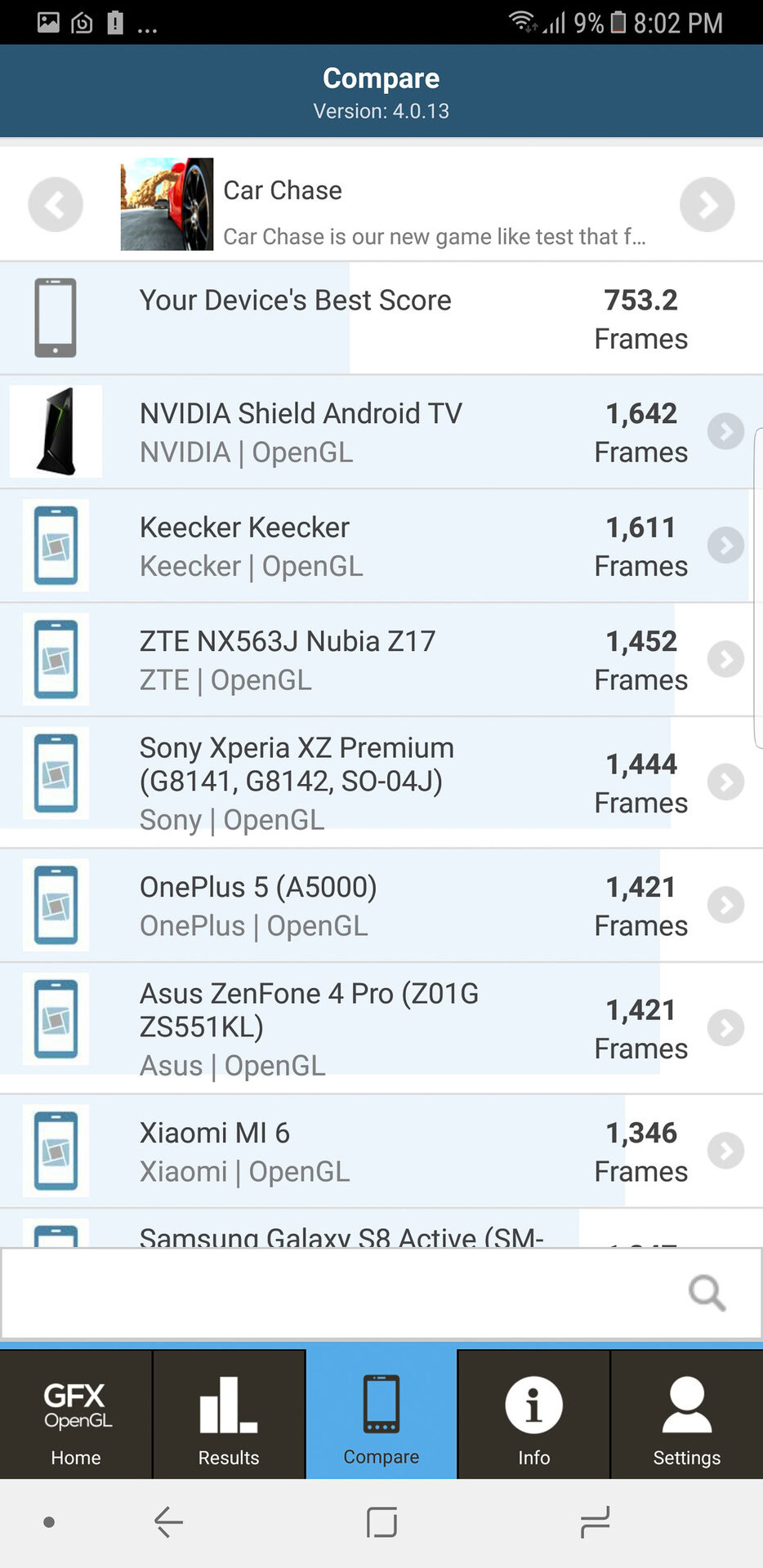Tap the Android recent apps button
This screenshot has width=763, height=1568.
click(595, 1522)
